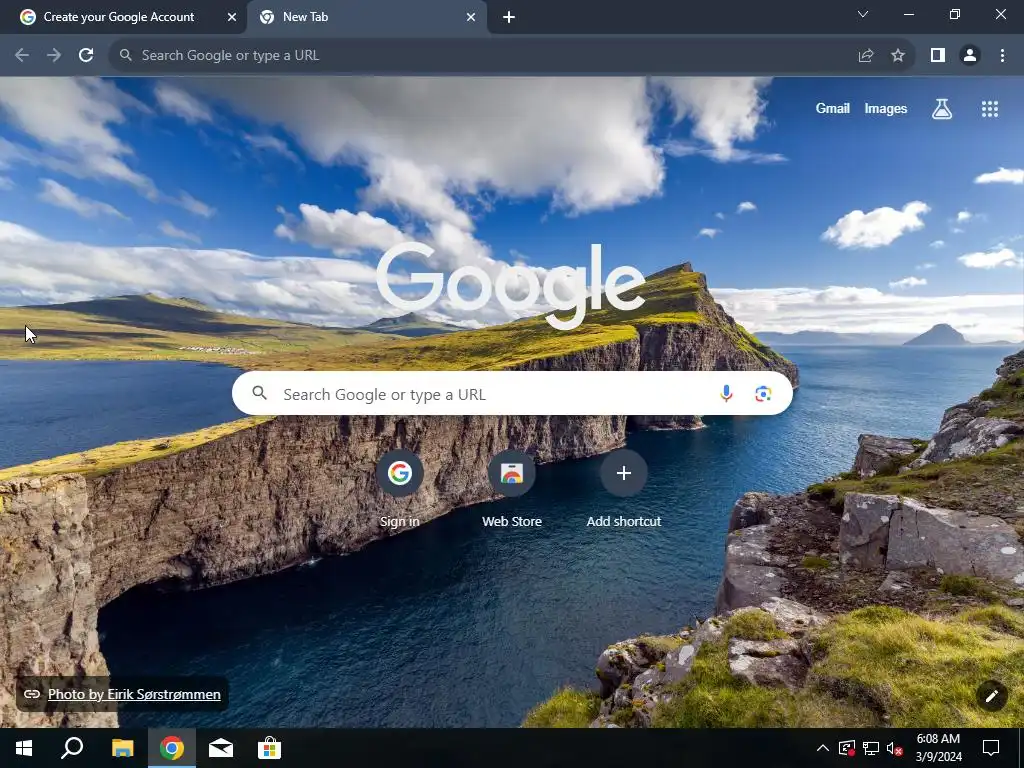
Task: Open Search Labs flask icon
Action: click(x=941, y=109)
